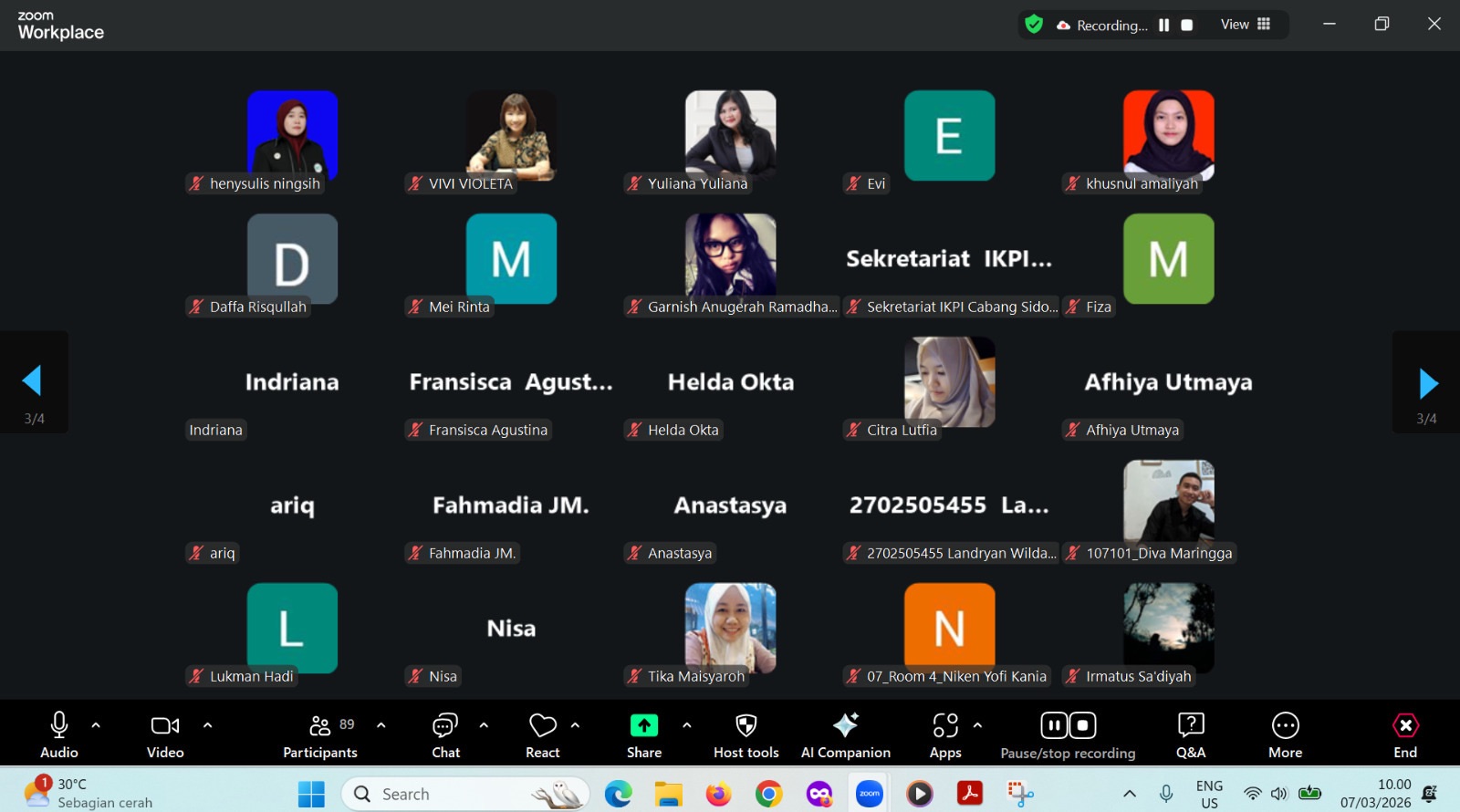The width and height of the screenshot is (1460, 812).
Task: Go to next participant page
Action: point(1427,383)
